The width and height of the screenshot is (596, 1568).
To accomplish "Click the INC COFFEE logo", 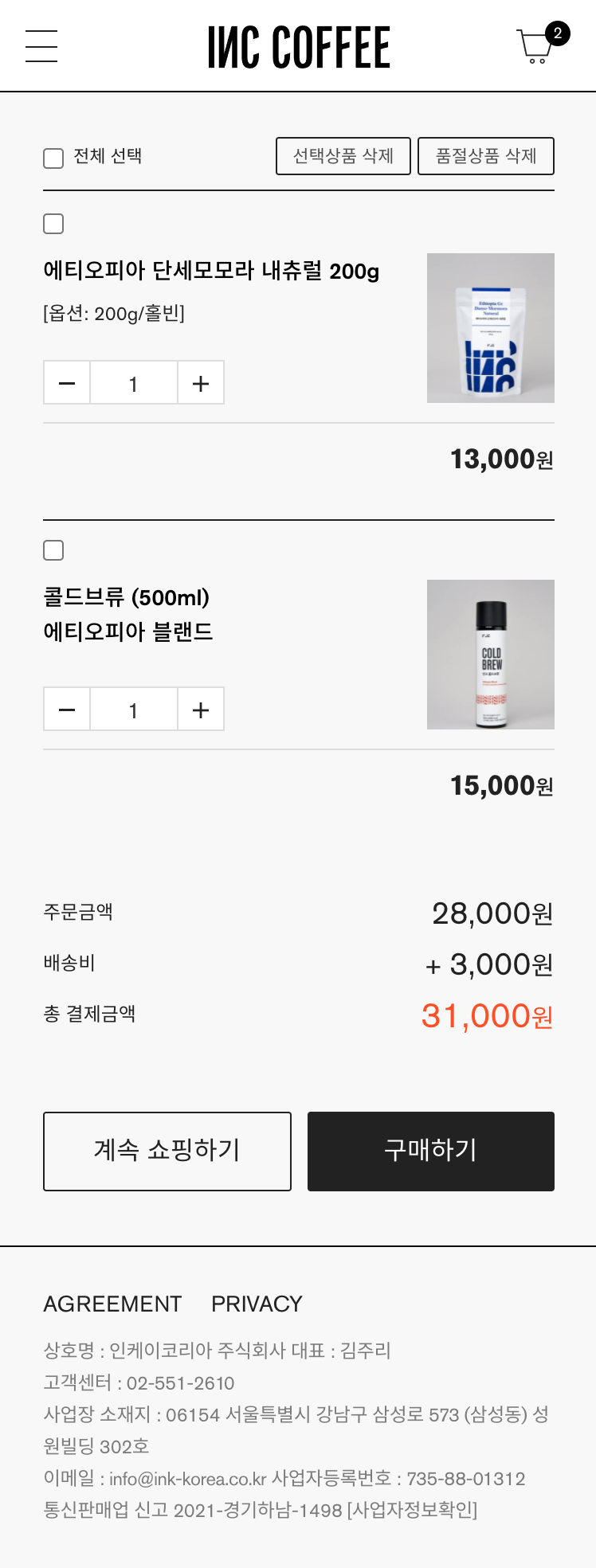I will (x=299, y=47).
